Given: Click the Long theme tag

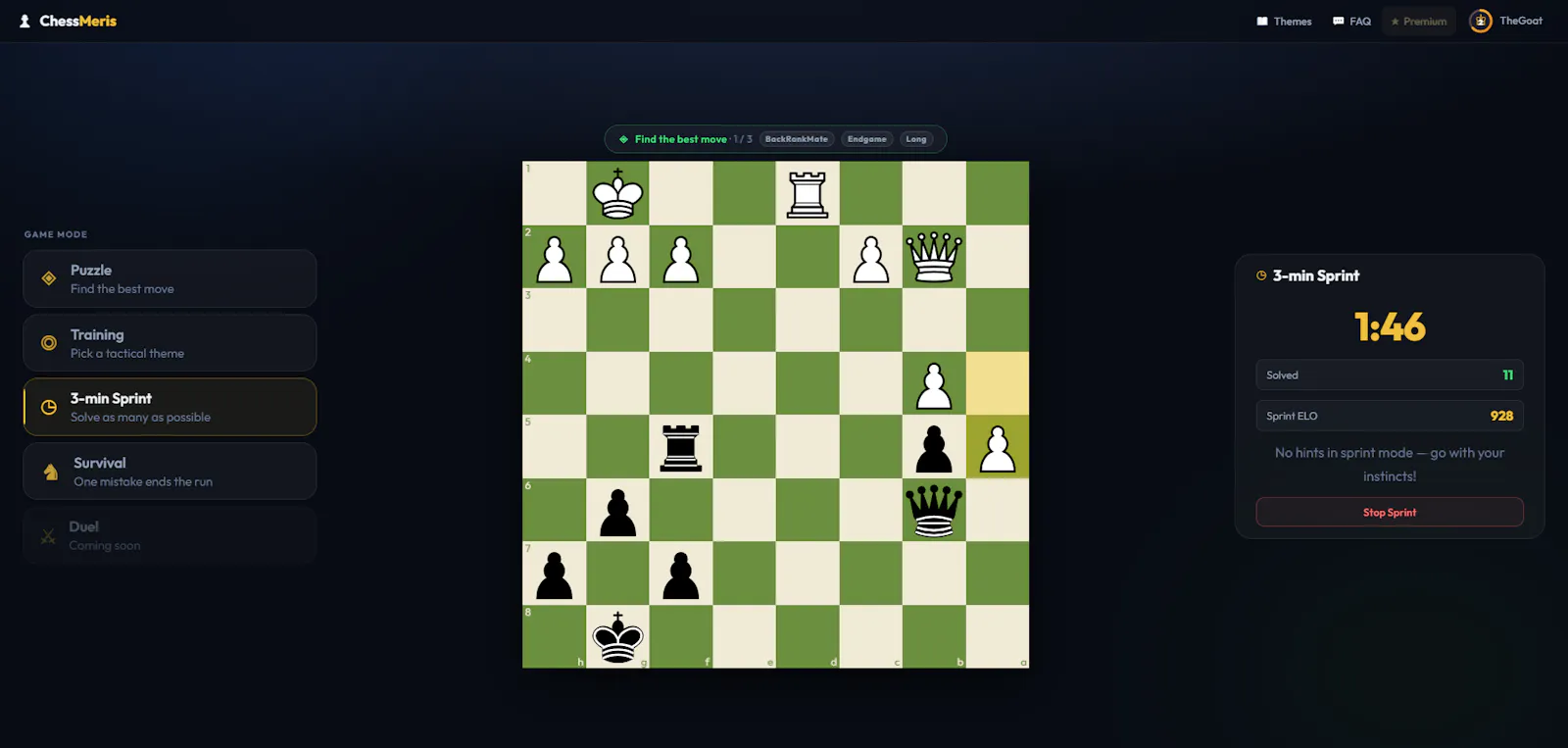Looking at the screenshot, I should point(916,139).
